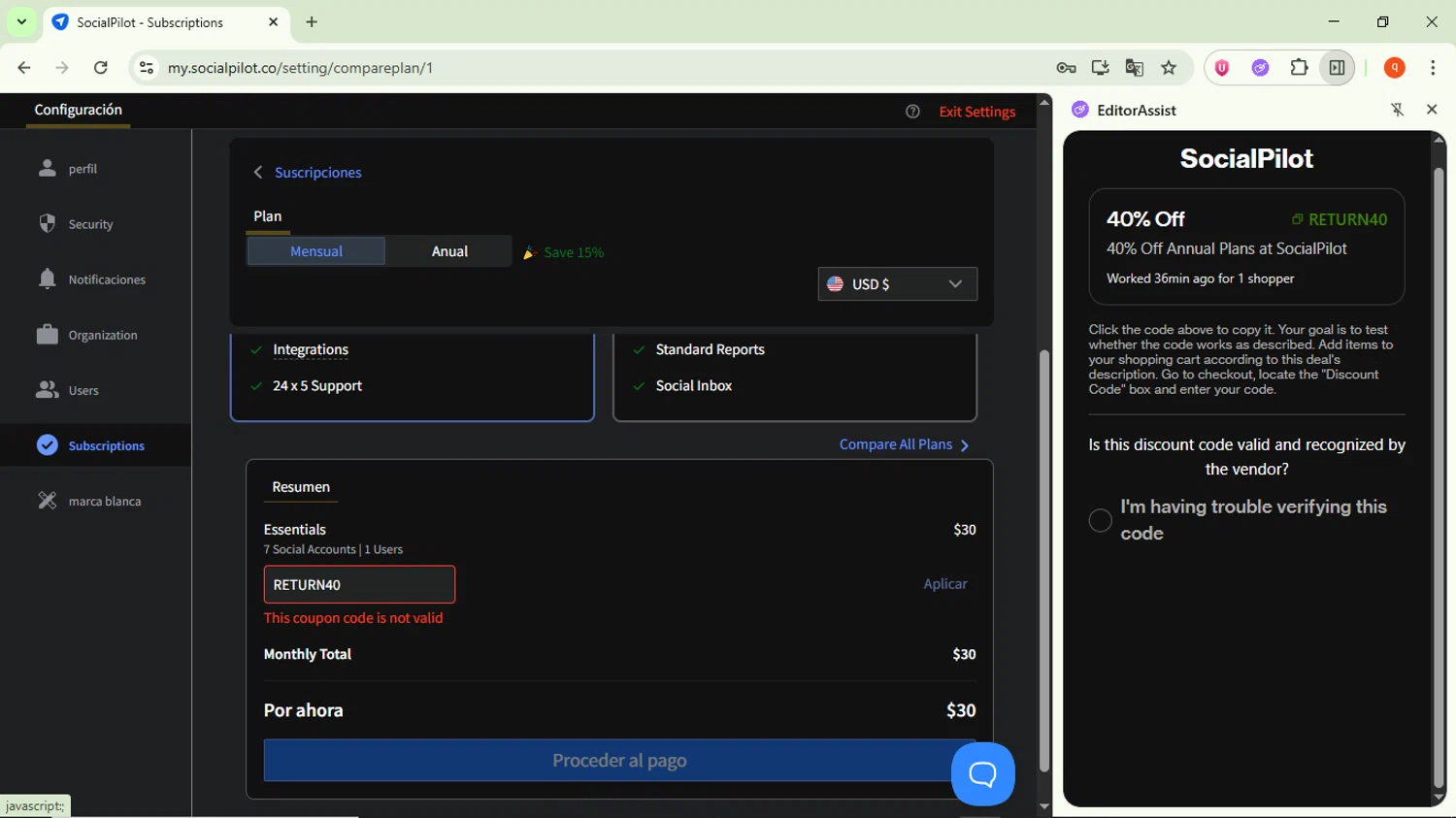Viewport: 1456px width, 818px height.
Task: Reload the current page
Action: (x=100, y=68)
